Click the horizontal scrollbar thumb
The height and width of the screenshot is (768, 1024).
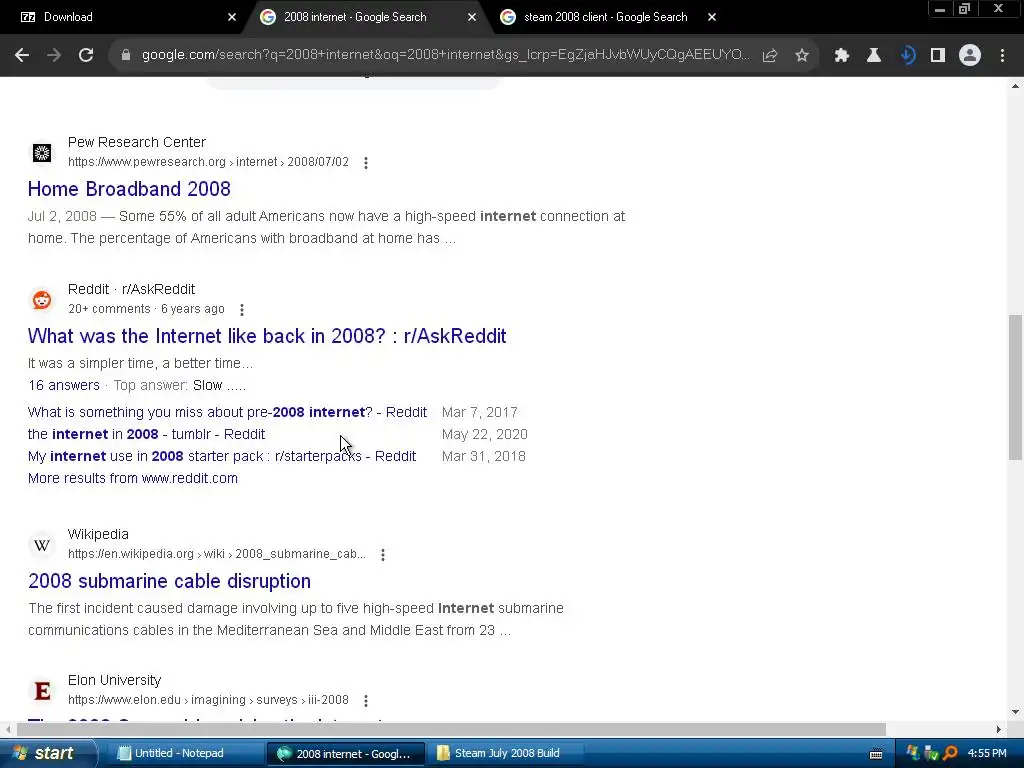click(451, 729)
